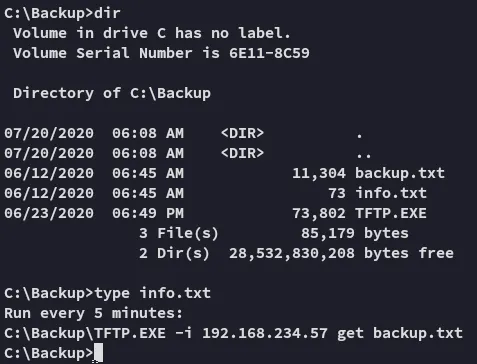Click the TFTP.EXE filename in the listing
The height and width of the screenshot is (364, 477).
click(391, 213)
